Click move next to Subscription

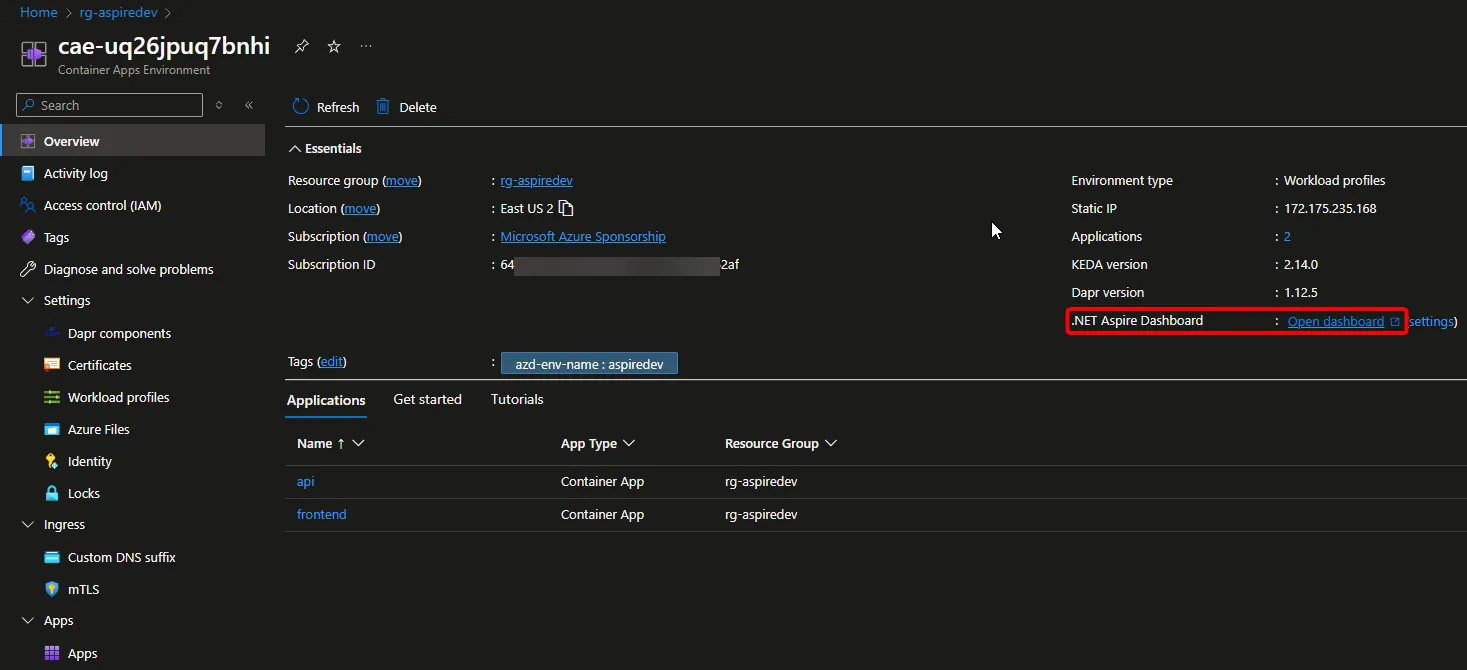click(383, 236)
